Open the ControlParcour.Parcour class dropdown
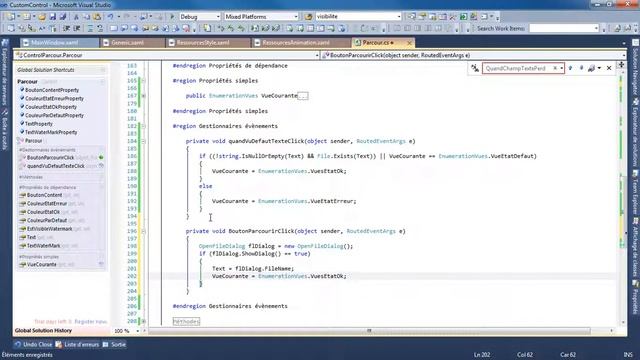Image resolution: width=640 pixels, height=360 pixels. point(317,56)
